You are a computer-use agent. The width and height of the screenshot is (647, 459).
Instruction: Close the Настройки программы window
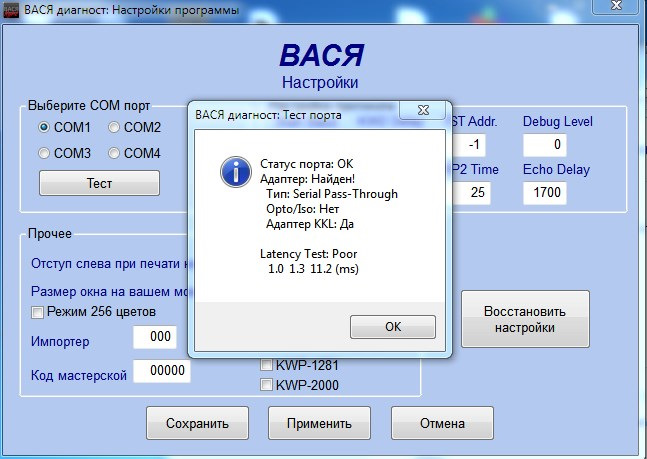(616, 5)
